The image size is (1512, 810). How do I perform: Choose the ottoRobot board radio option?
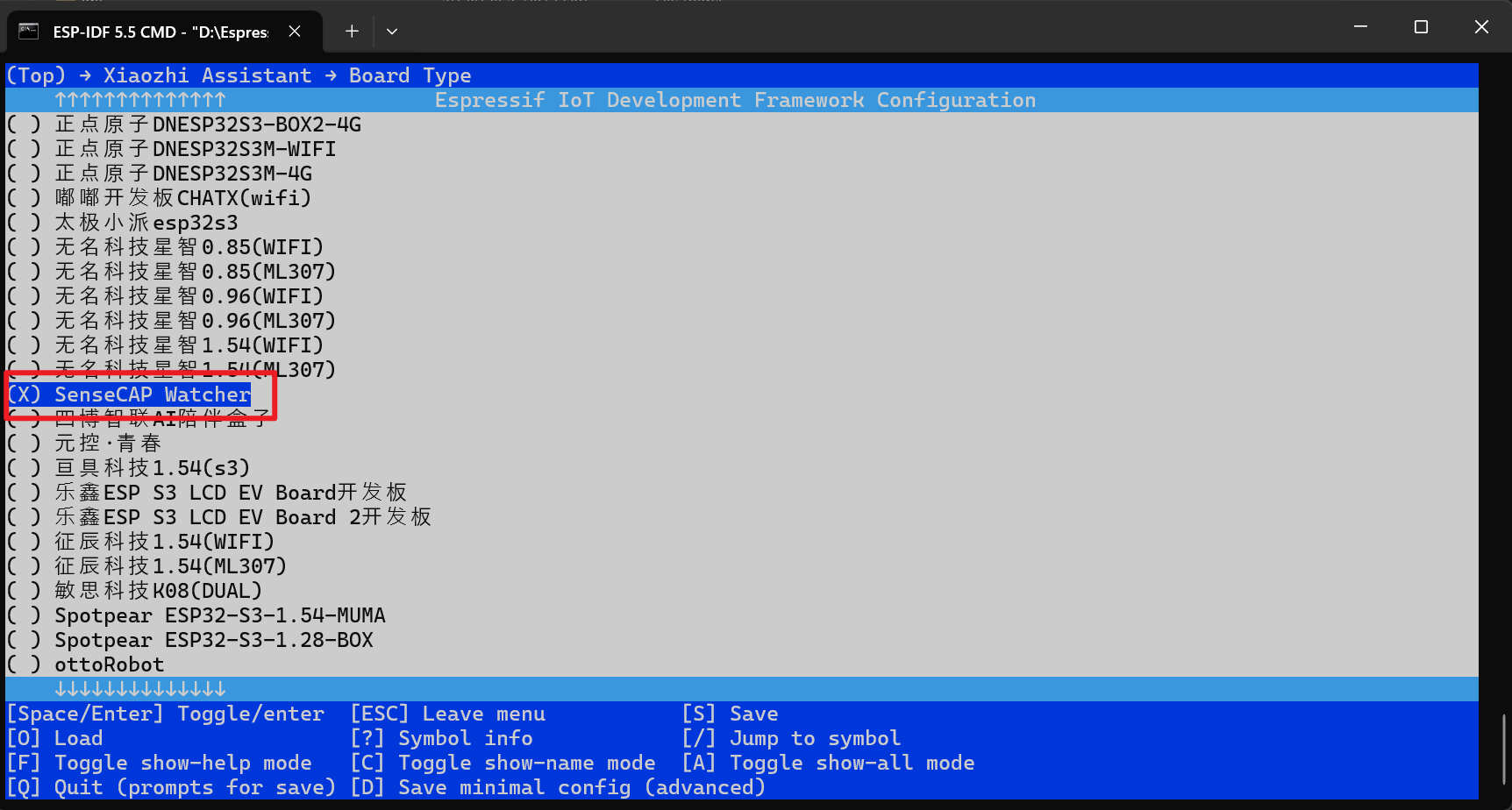point(109,664)
